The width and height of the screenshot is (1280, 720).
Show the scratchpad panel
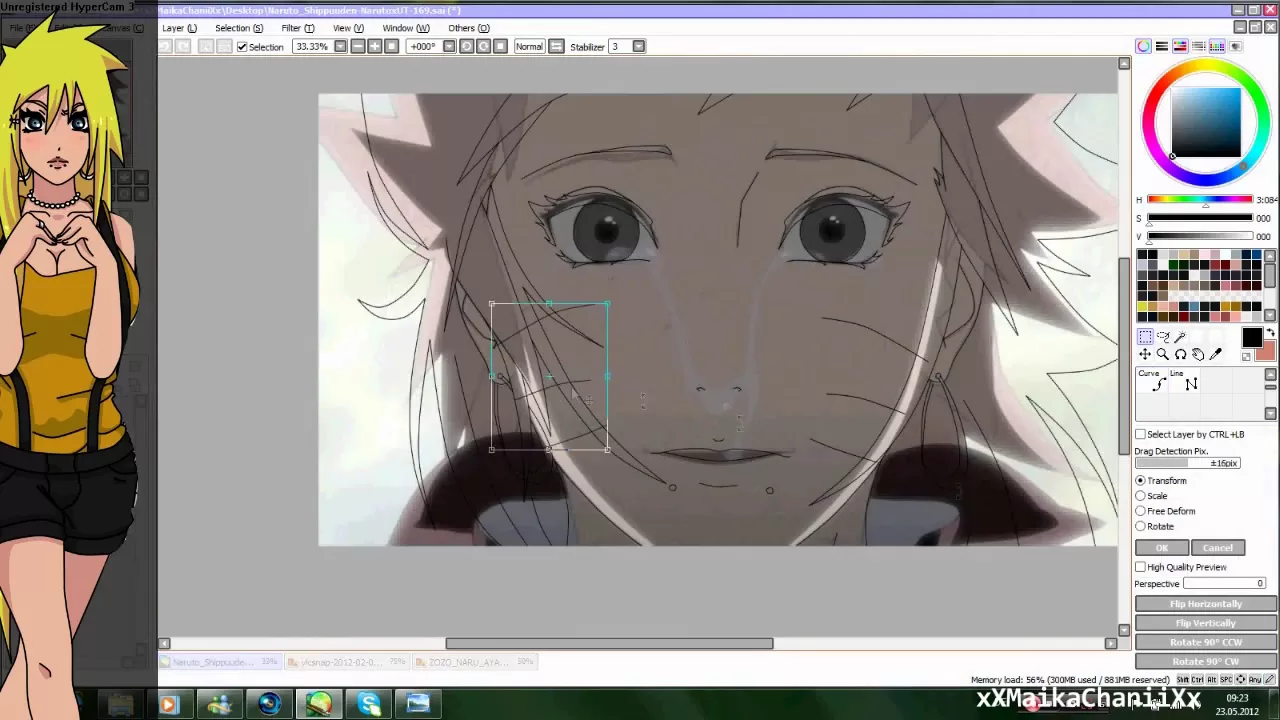coord(1235,46)
